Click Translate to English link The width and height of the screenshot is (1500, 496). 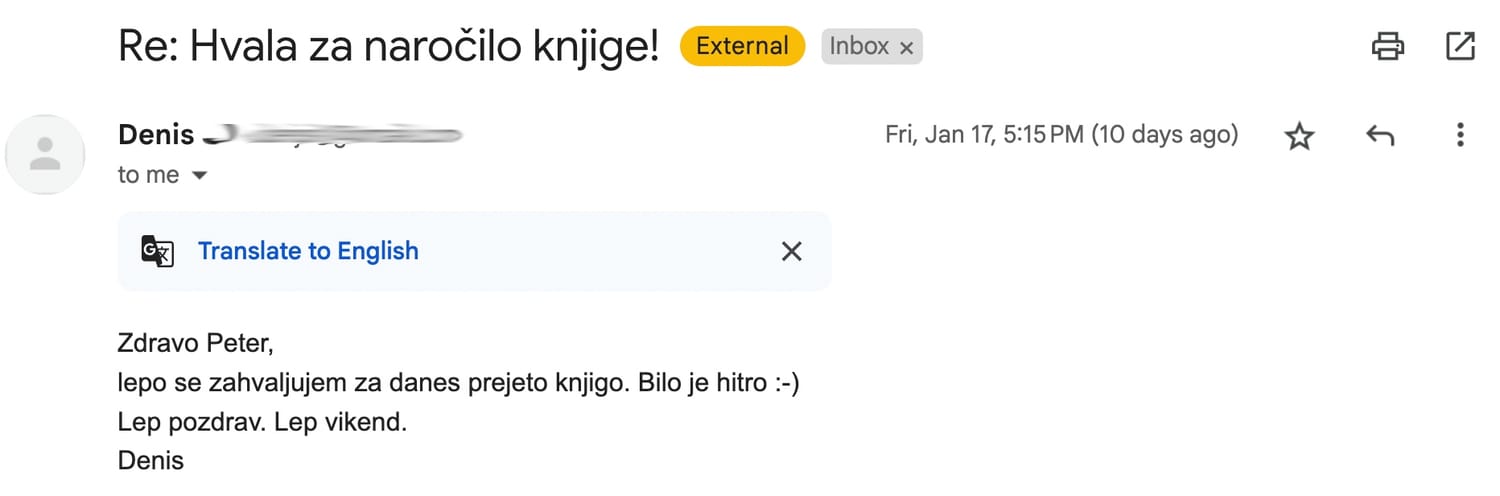[x=308, y=251]
